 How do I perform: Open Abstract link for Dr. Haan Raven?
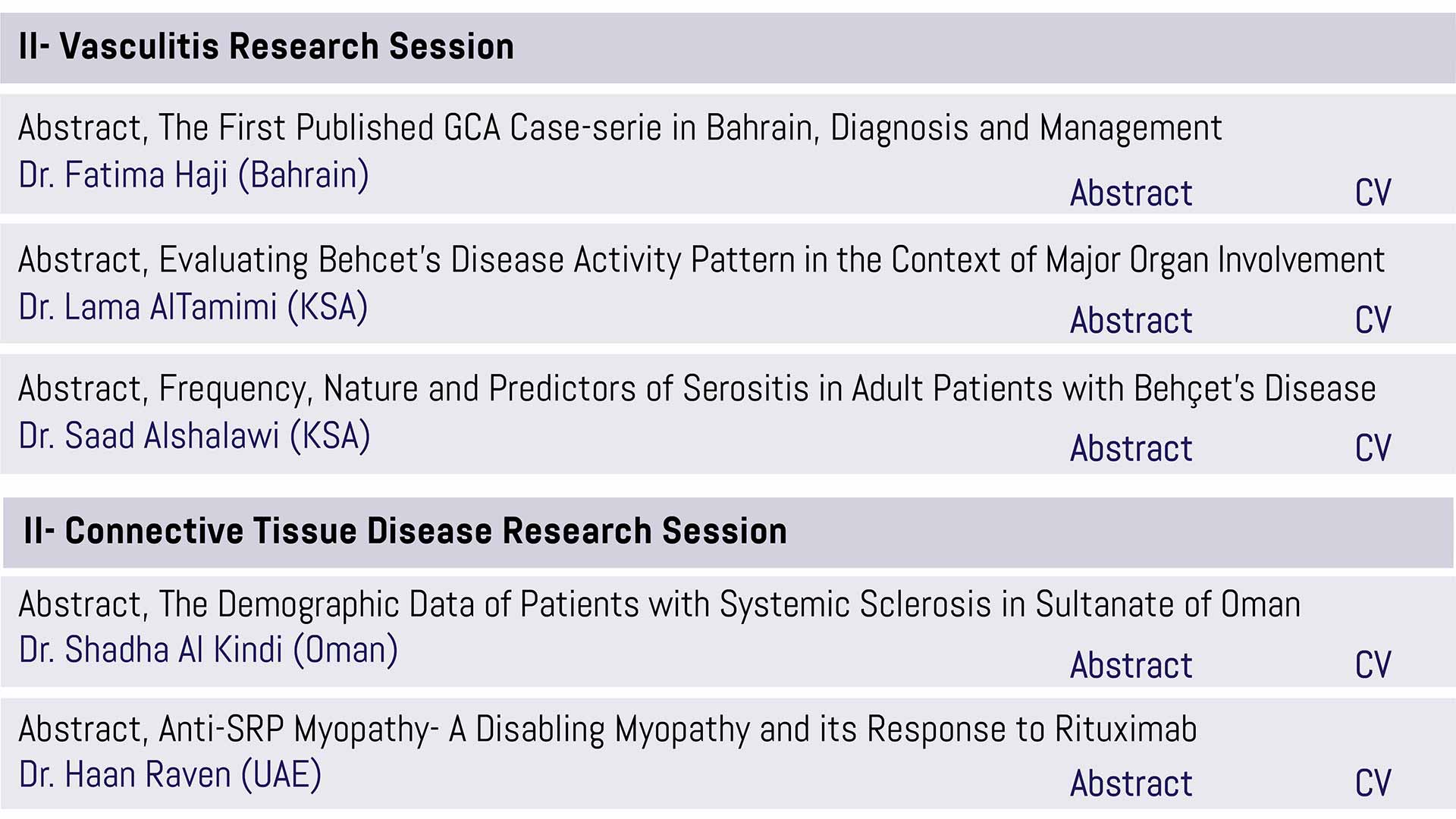tap(1131, 784)
